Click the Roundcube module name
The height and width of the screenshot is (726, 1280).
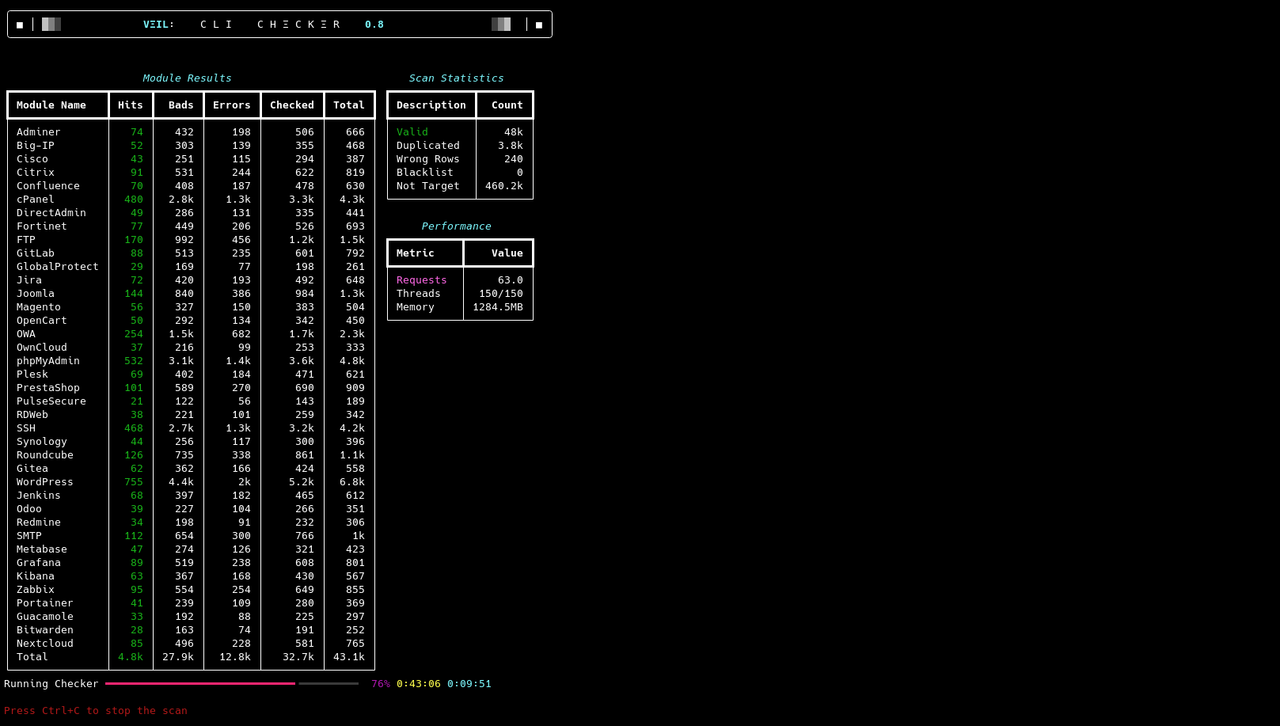pos(45,455)
